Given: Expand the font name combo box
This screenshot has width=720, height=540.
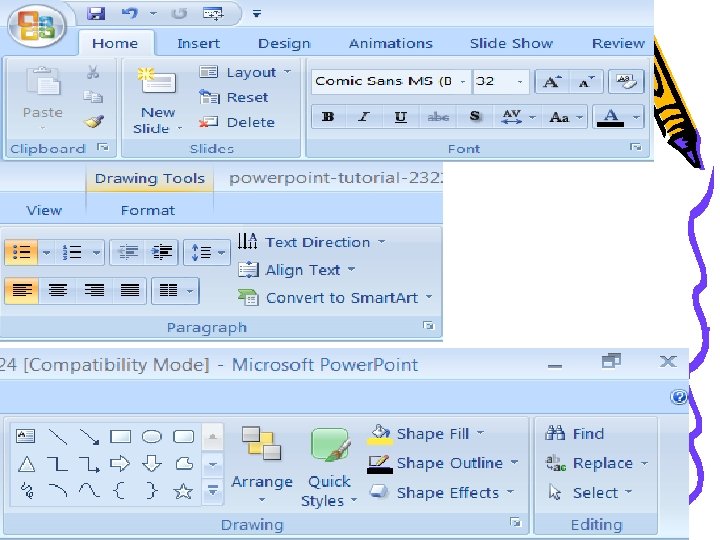Looking at the screenshot, I should coord(463,82).
